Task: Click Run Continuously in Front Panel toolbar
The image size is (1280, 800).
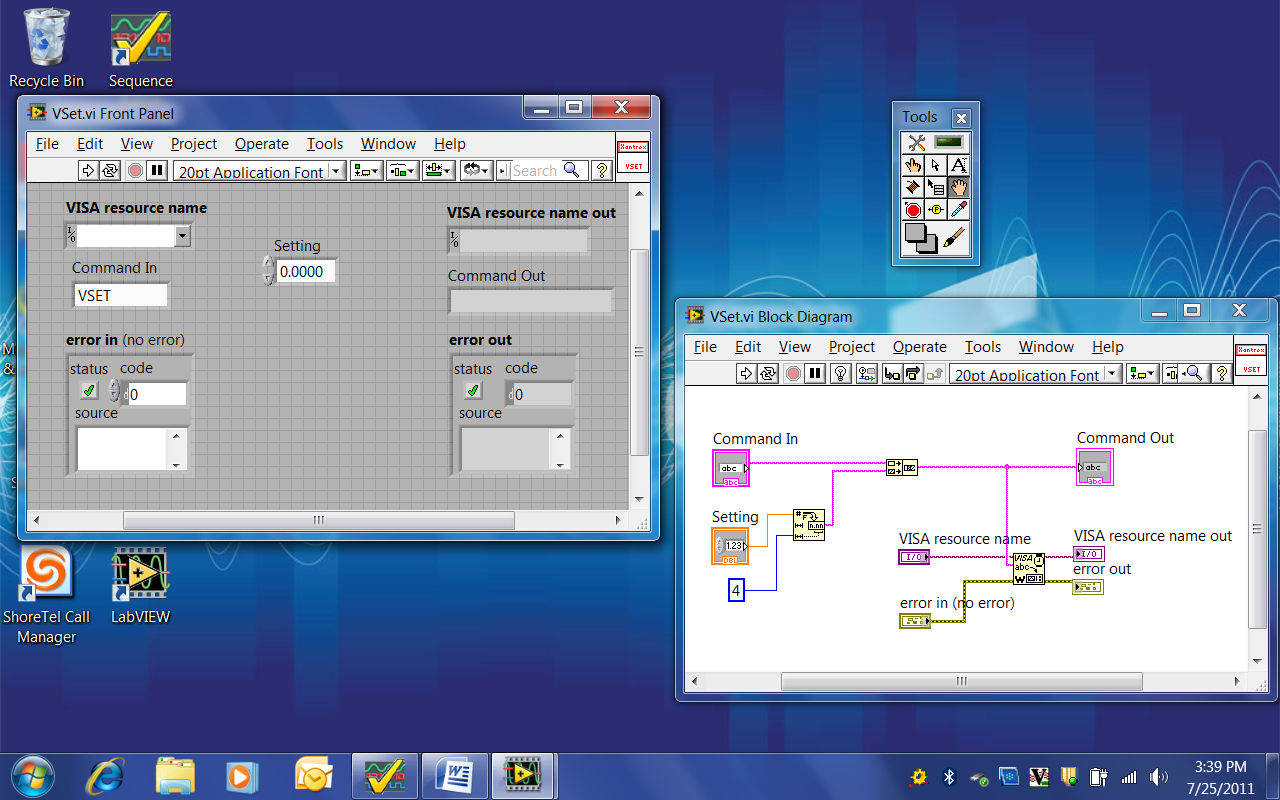Action: coord(110,171)
